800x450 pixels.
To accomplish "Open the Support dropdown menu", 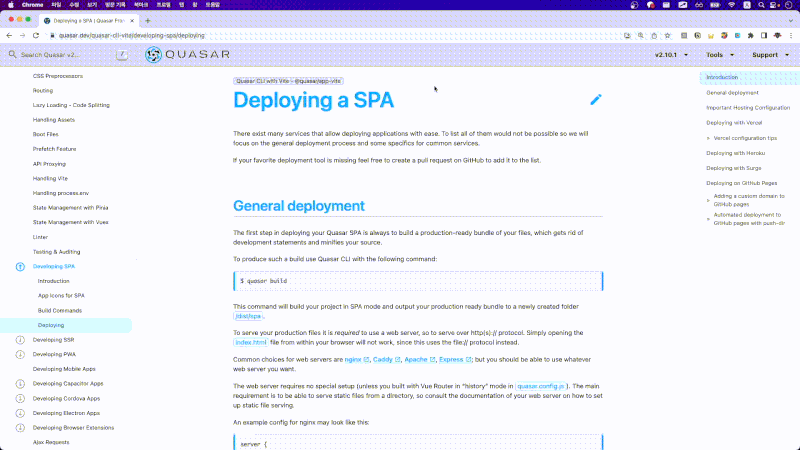I will click(x=770, y=55).
